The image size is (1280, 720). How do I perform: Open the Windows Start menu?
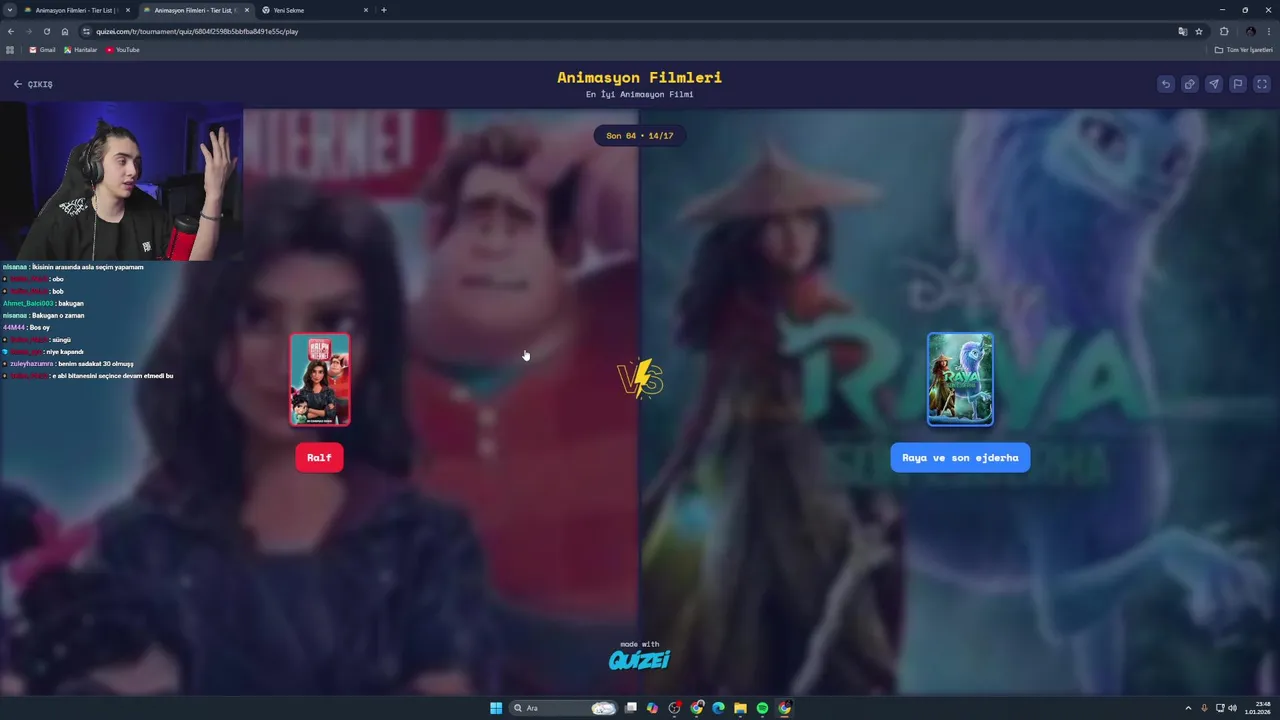coord(496,708)
